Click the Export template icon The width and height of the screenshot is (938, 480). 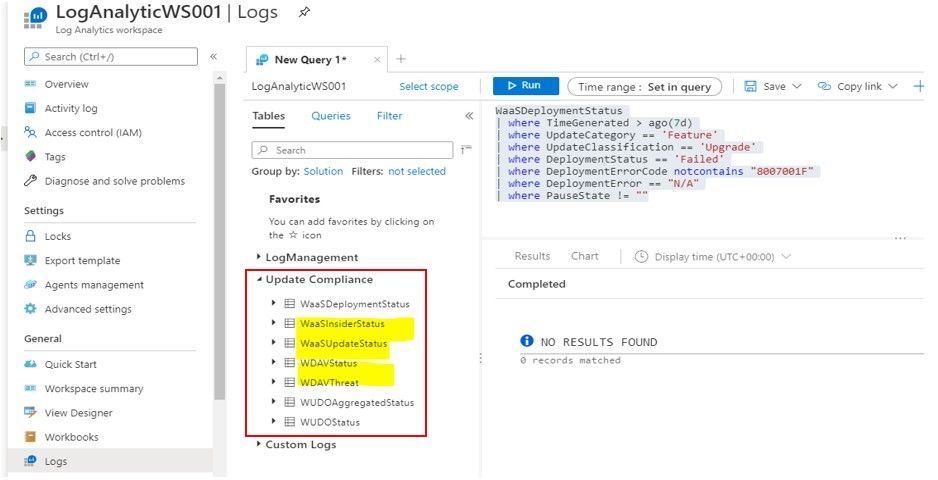click(x=31, y=260)
